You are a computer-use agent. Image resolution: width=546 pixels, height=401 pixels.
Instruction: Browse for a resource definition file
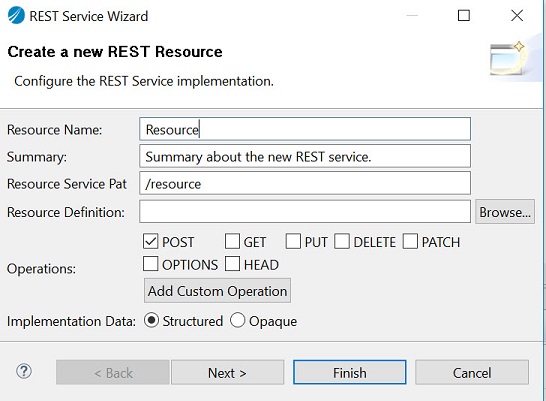pos(505,212)
